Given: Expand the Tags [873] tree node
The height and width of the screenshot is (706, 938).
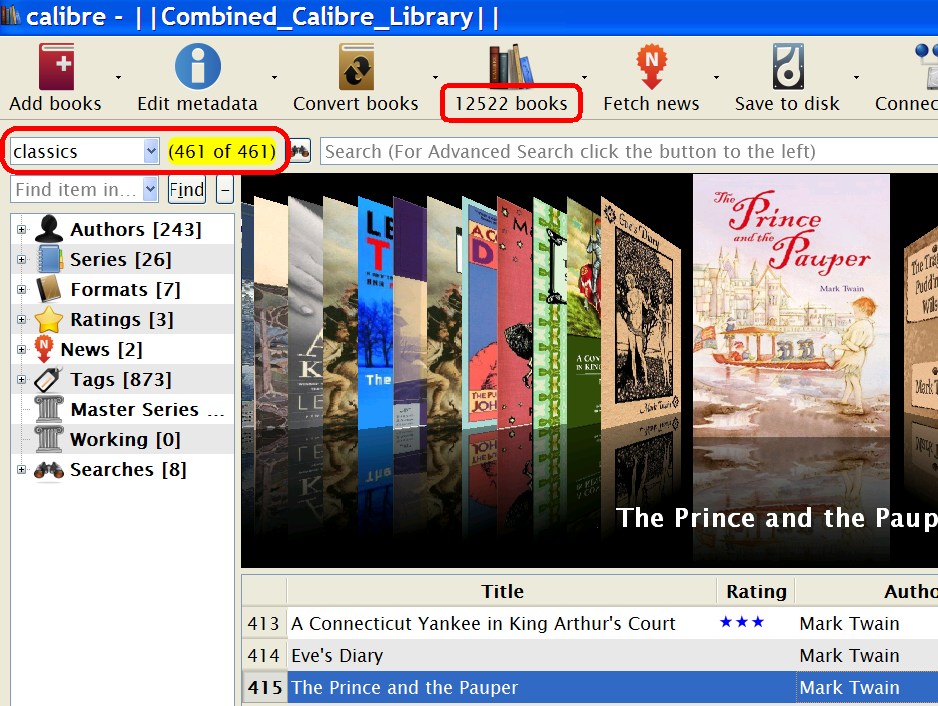Looking at the screenshot, I should point(22,379).
